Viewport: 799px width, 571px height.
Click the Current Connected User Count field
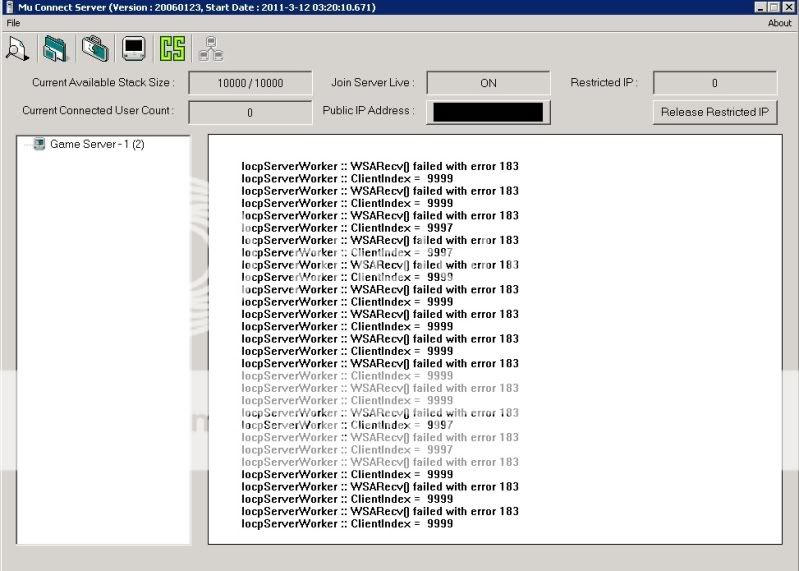point(250,112)
